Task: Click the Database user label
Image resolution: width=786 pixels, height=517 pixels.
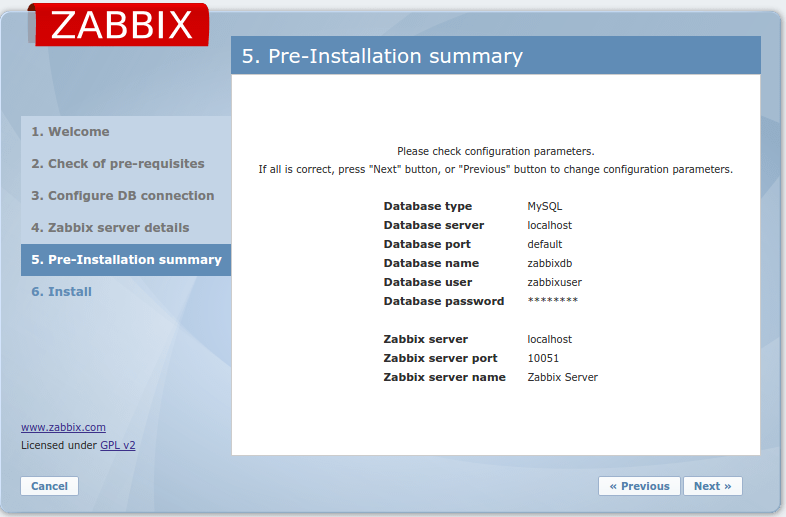Action: coord(428,282)
